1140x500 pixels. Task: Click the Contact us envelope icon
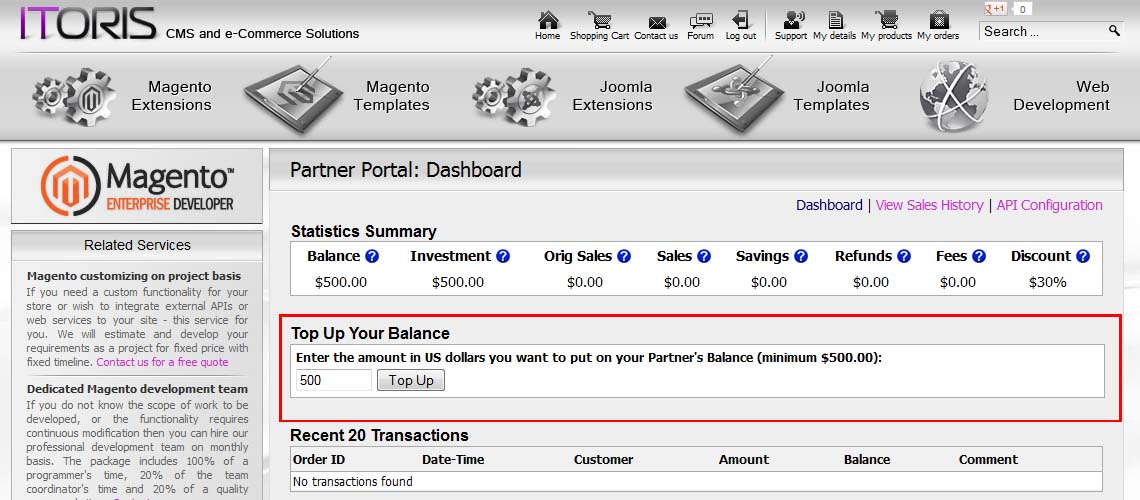[x=657, y=22]
